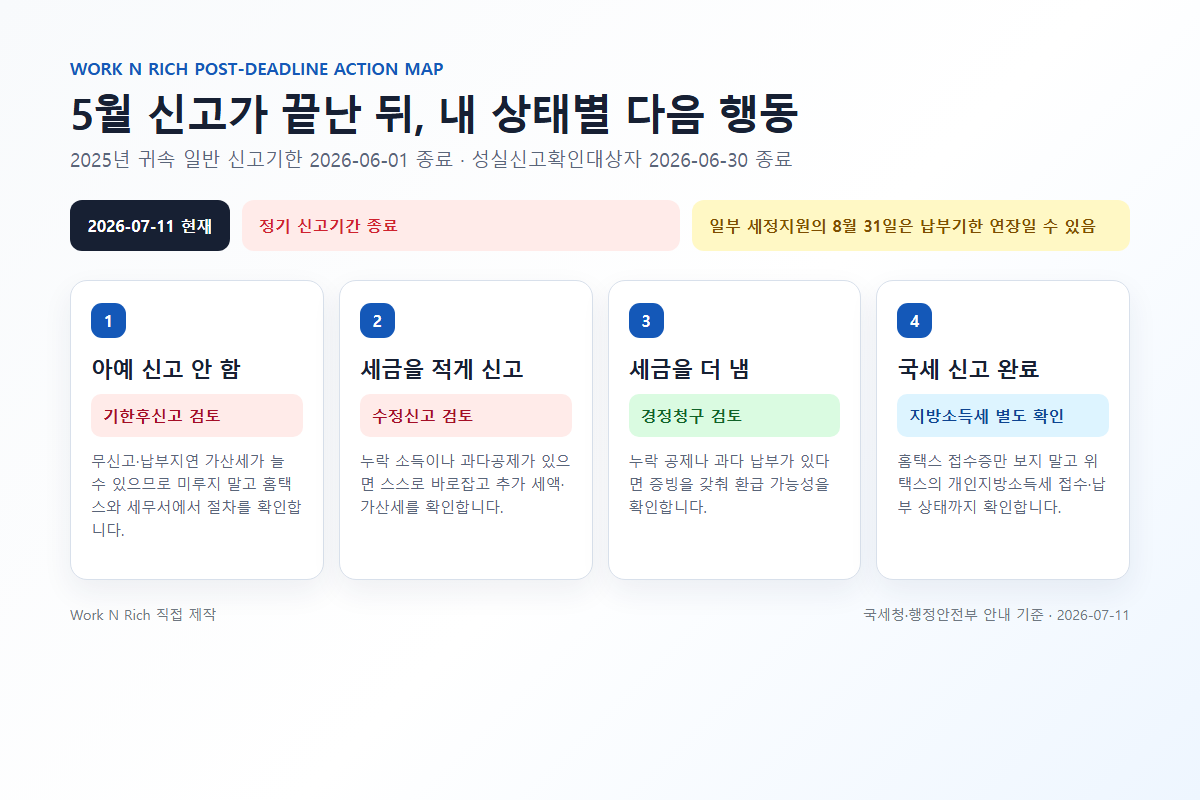
Task: Click the subtitle about 2026-06-01 종료
Action: 431,160
